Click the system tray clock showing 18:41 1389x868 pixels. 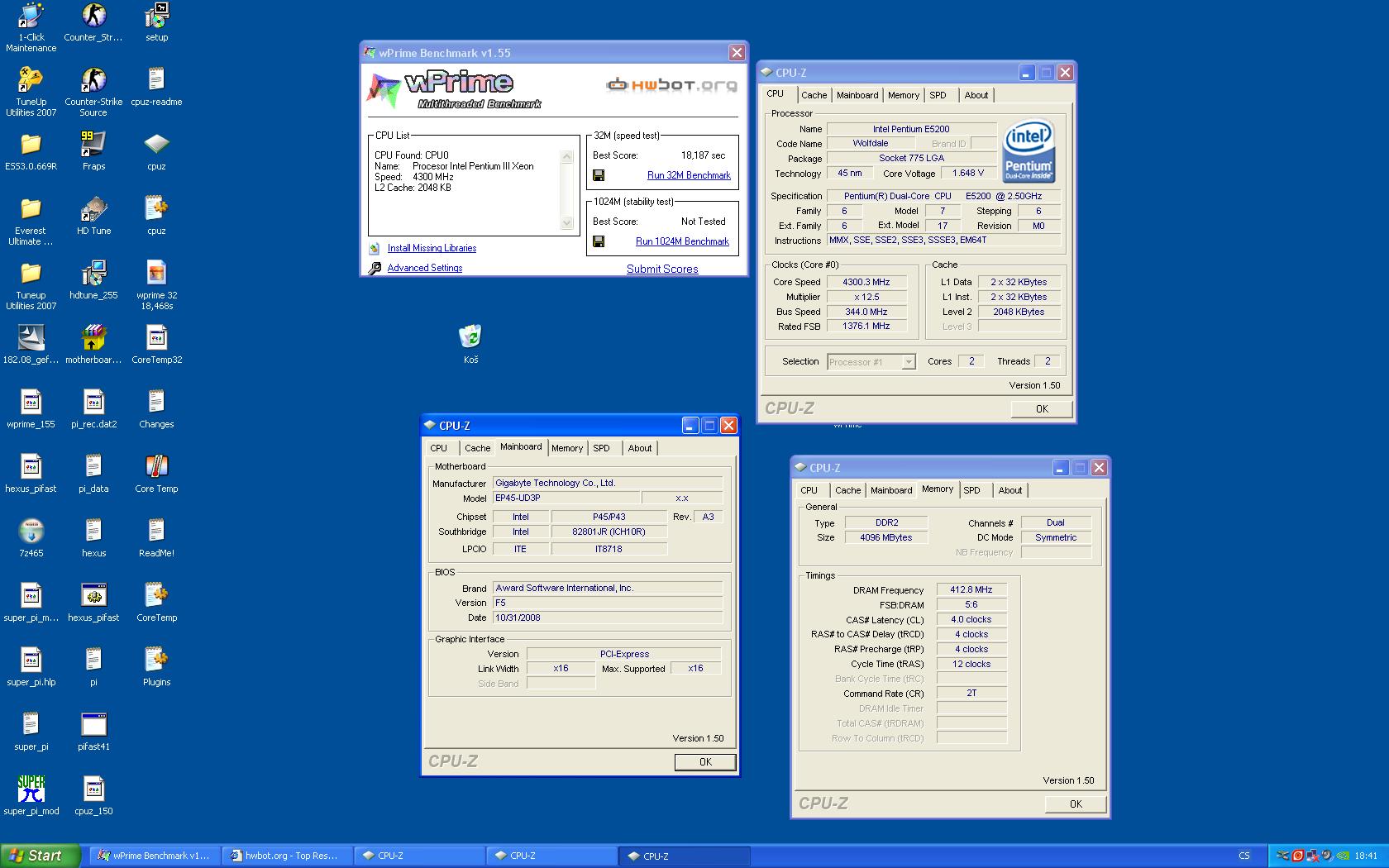1366,856
